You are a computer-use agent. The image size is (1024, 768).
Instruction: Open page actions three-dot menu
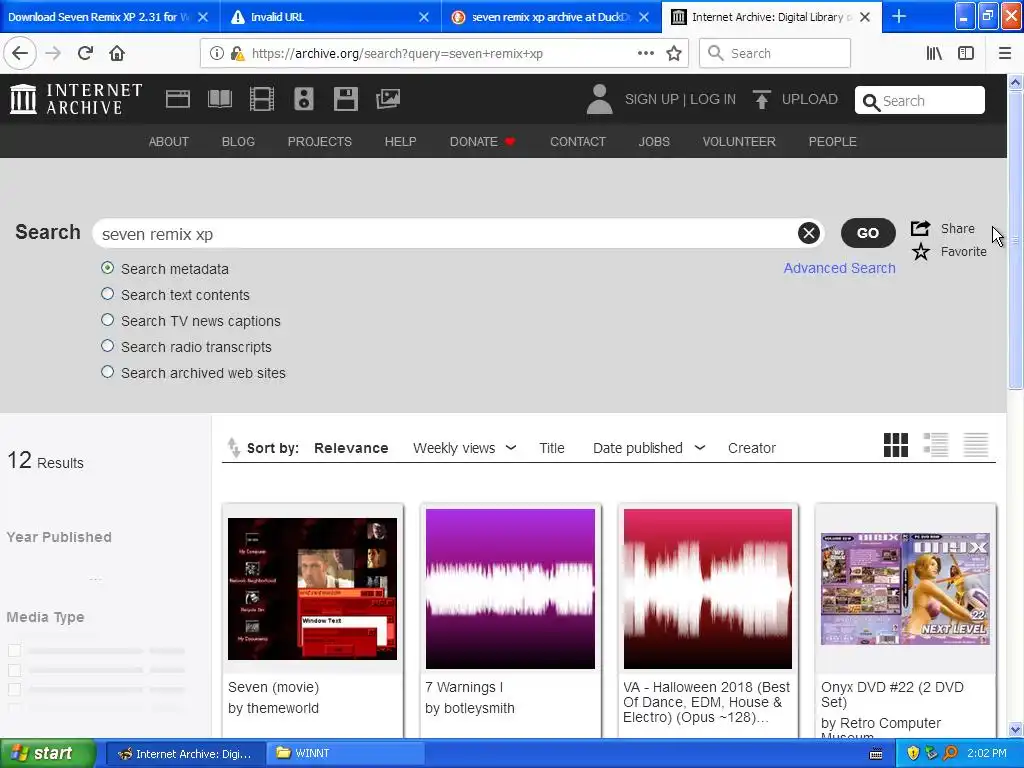click(646, 54)
